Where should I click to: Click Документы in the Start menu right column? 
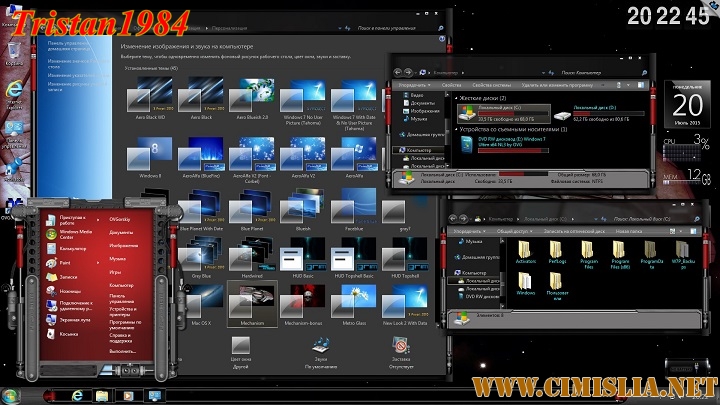(118, 231)
